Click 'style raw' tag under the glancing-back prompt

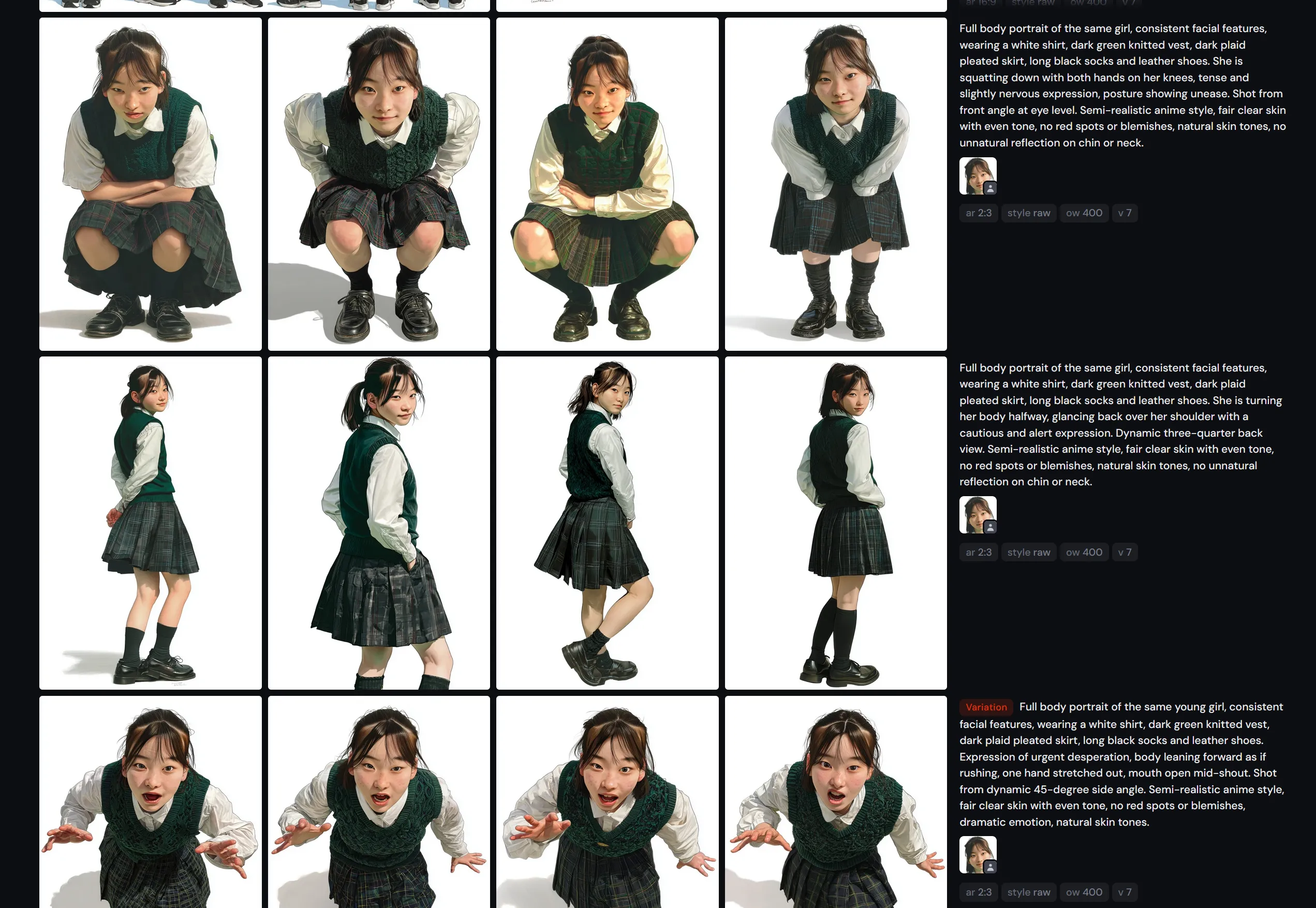pos(1029,552)
